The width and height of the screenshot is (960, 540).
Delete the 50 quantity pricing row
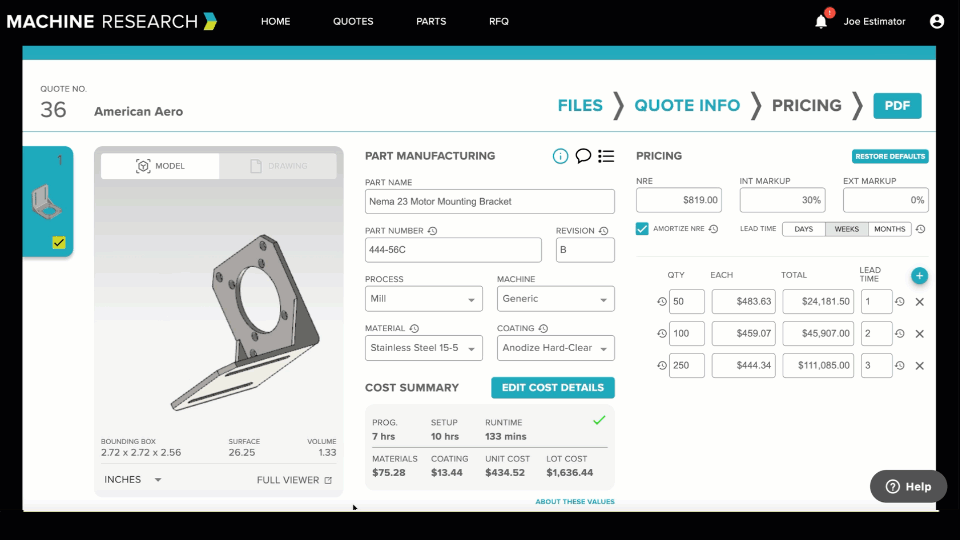tap(919, 302)
